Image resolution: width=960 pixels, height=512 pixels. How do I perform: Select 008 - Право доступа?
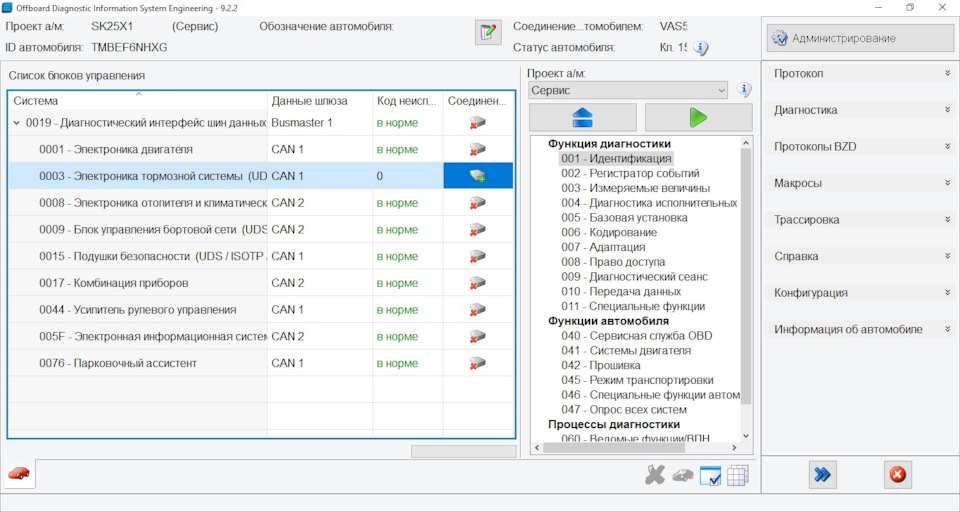(x=613, y=262)
